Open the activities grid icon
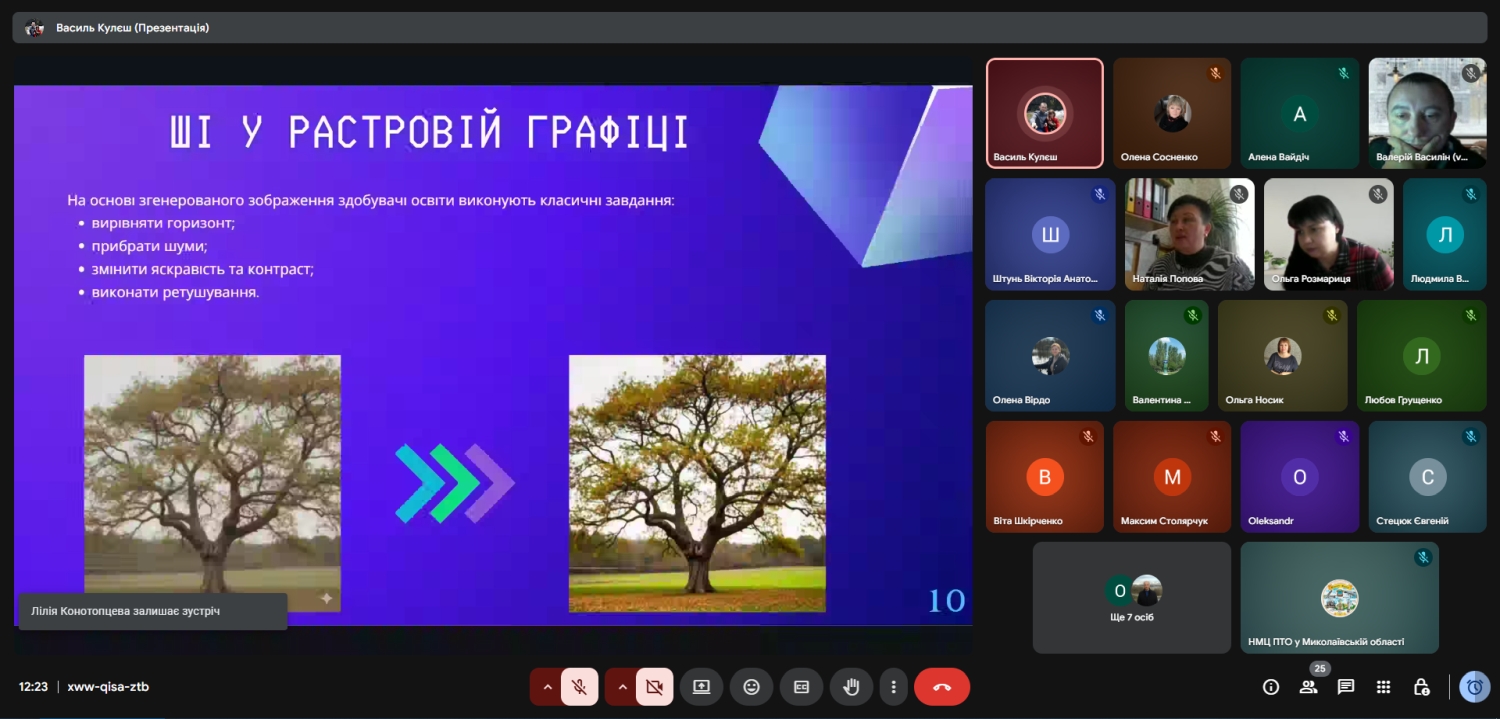Image resolution: width=1500 pixels, height=719 pixels. (x=1383, y=687)
